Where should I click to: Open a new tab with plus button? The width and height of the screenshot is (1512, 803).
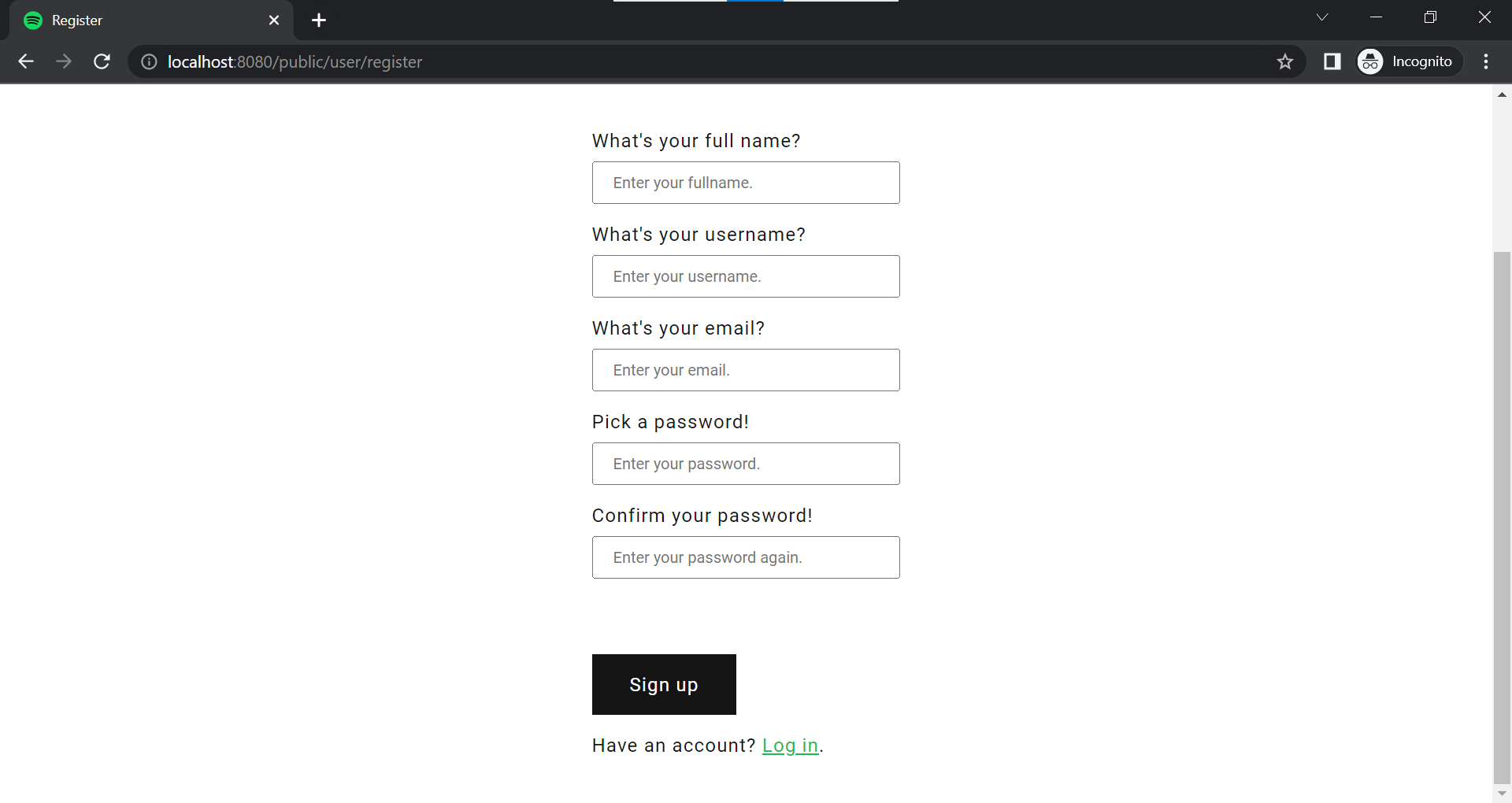click(319, 20)
